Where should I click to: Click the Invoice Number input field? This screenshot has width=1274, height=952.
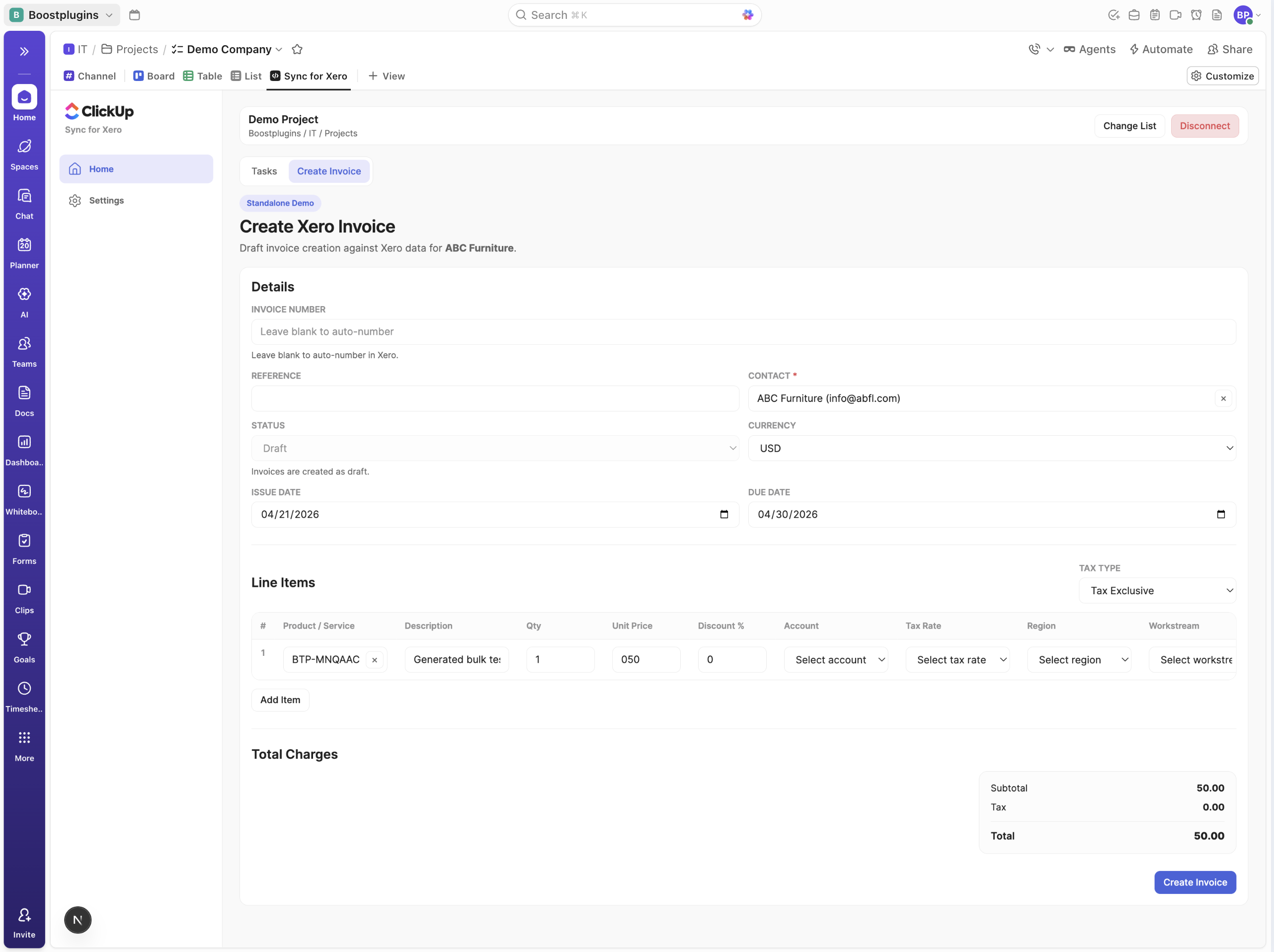point(743,332)
